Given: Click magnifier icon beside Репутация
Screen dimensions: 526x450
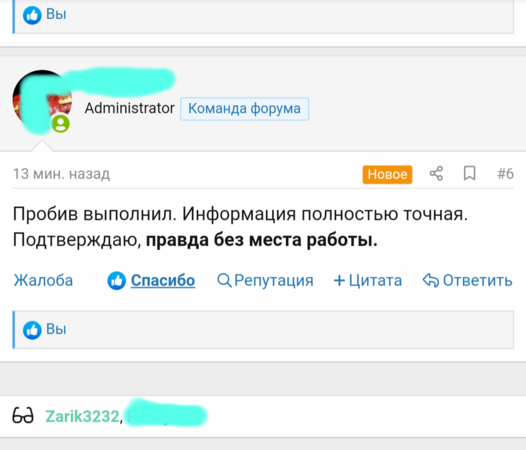Looking at the screenshot, I should 224,281.
